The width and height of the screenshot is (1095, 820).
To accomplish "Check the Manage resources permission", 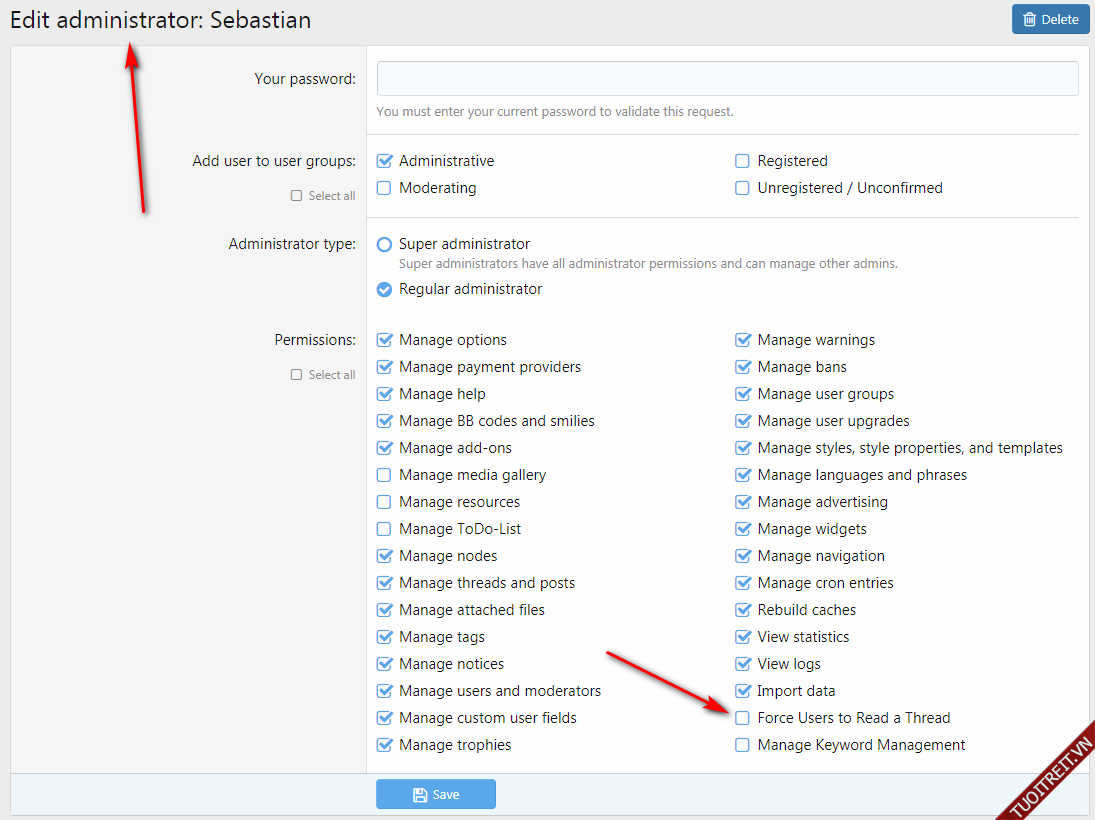I will [x=384, y=502].
